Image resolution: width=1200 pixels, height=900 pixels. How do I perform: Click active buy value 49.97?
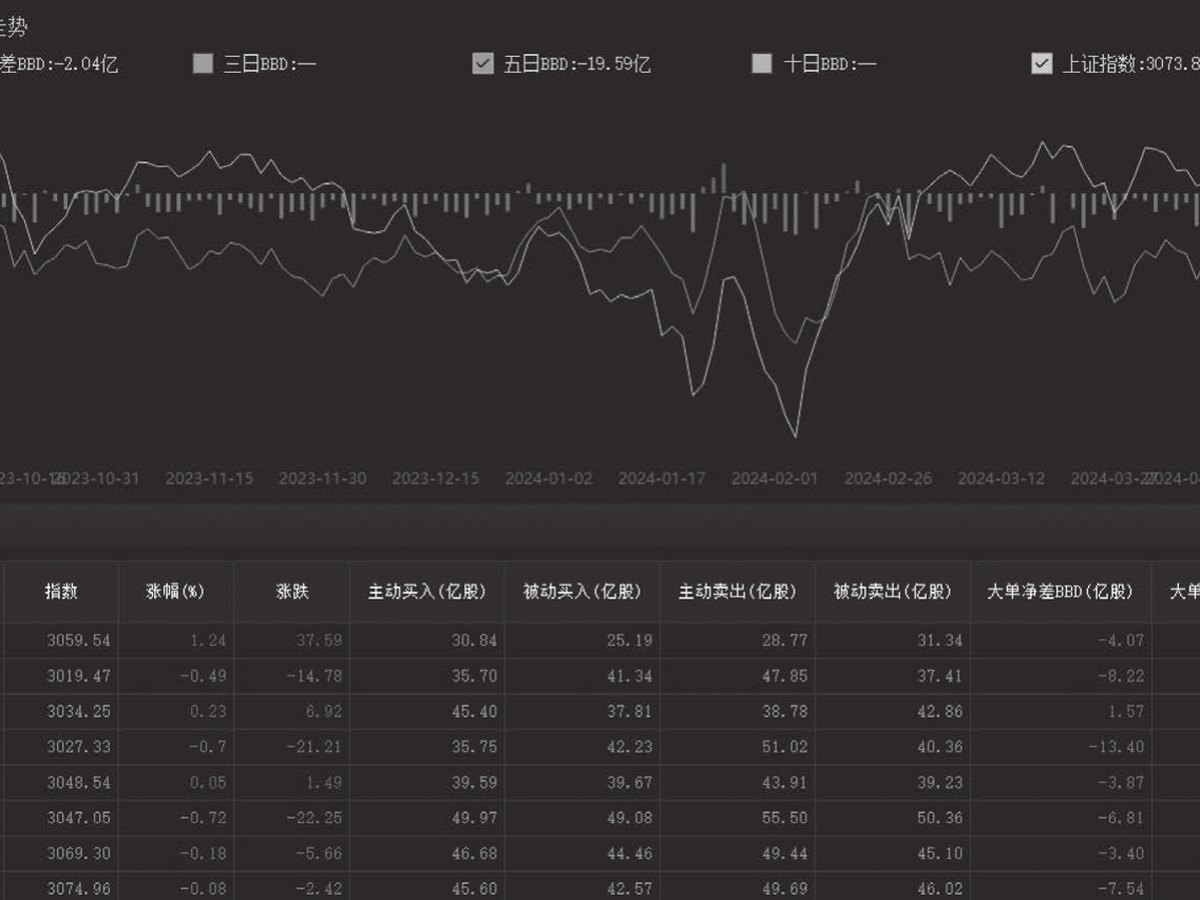pyautogui.click(x=427, y=818)
